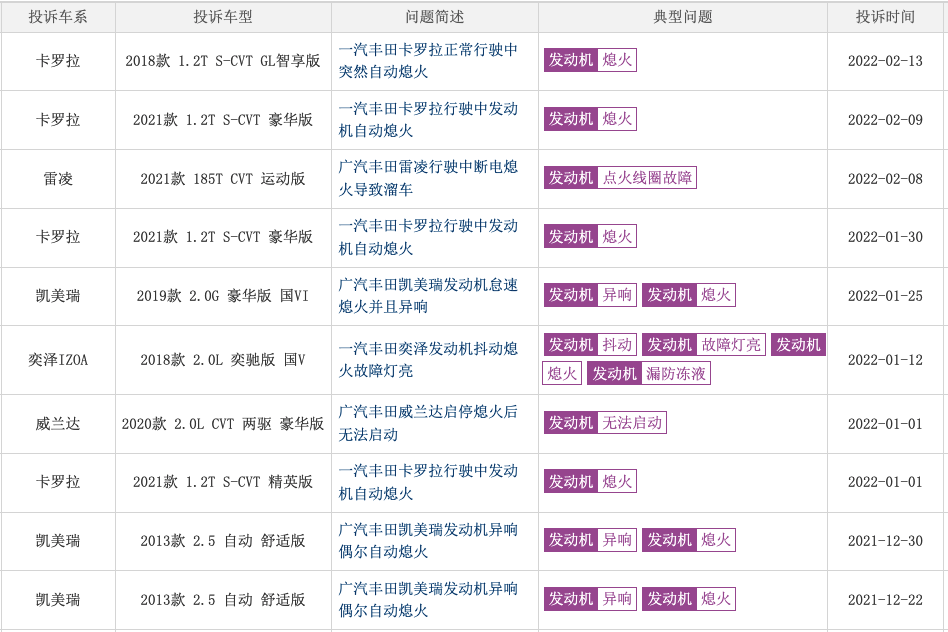This screenshot has width=948, height=632.
Task: Click 发动机 漏防冻液 tag
Action: pyautogui.click(x=649, y=374)
